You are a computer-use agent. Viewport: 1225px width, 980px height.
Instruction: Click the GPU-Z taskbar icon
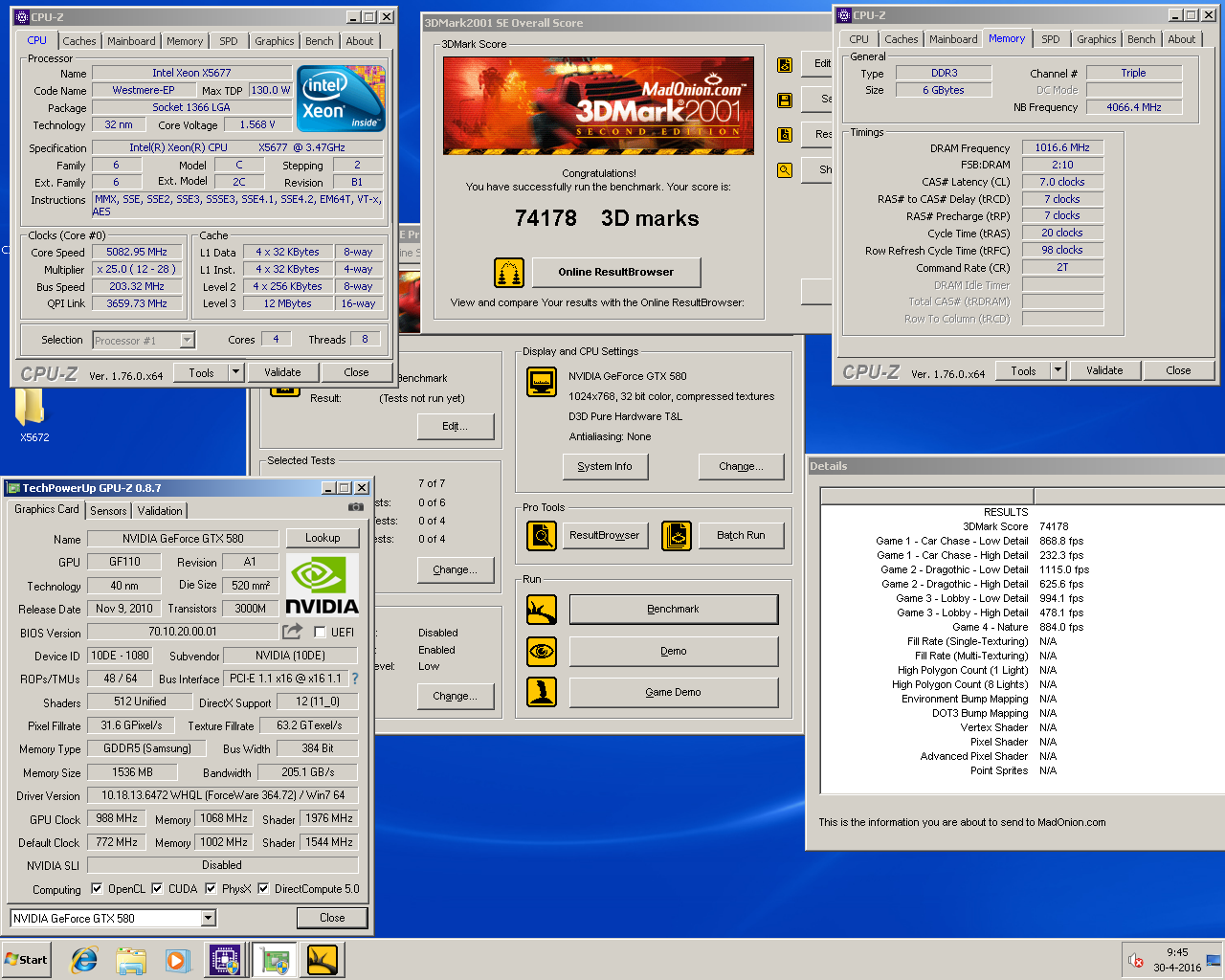point(275,960)
